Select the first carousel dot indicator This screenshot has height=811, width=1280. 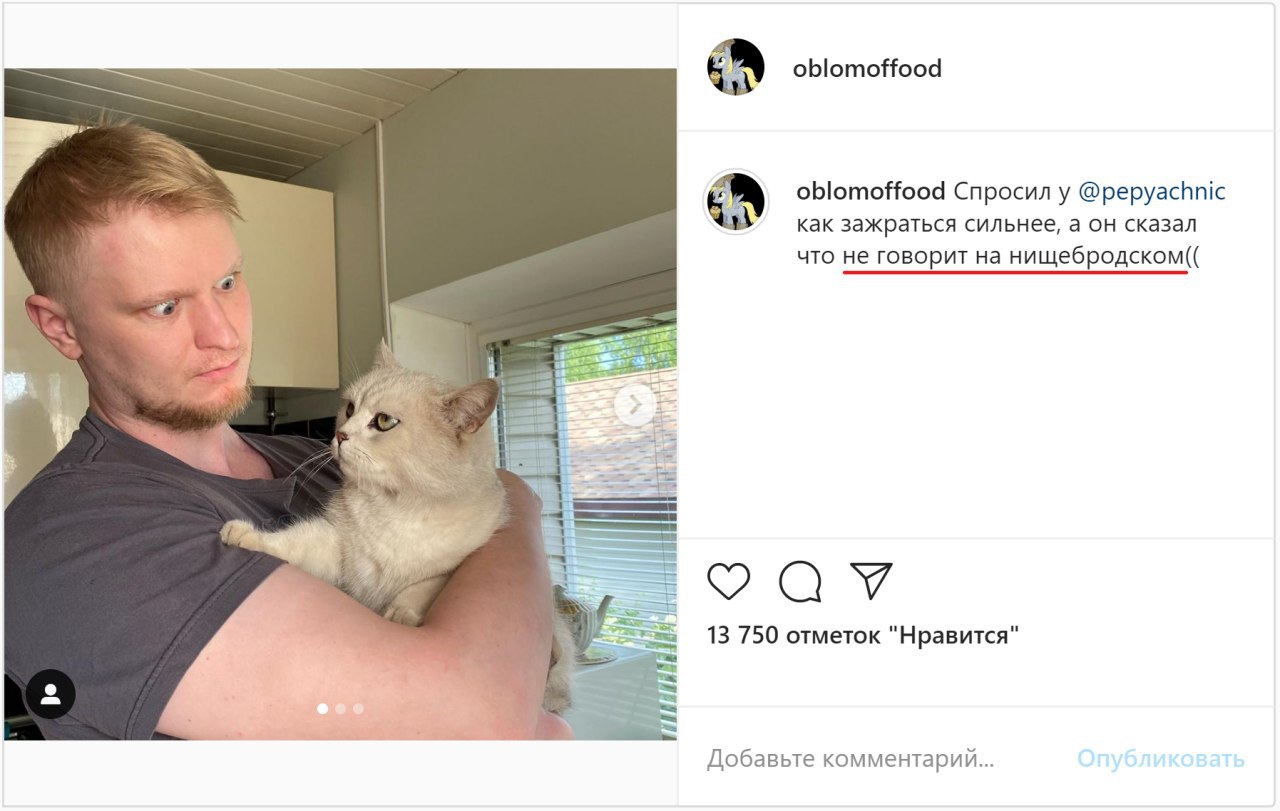(x=323, y=708)
